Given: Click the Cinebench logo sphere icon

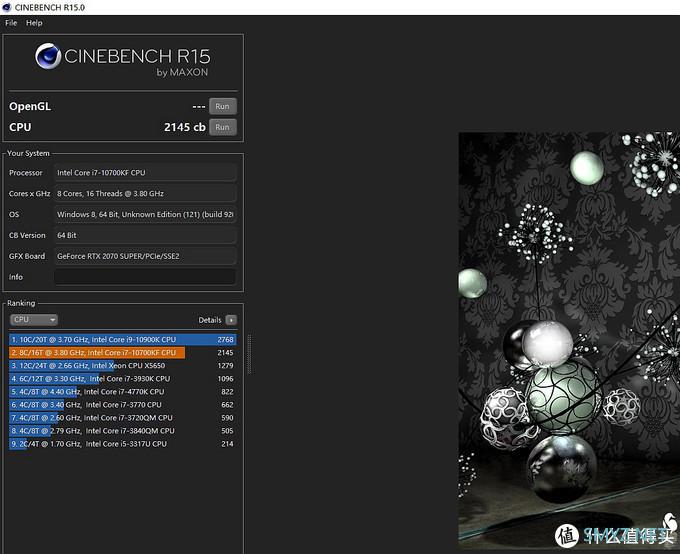Looking at the screenshot, I should tap(48, 56).
